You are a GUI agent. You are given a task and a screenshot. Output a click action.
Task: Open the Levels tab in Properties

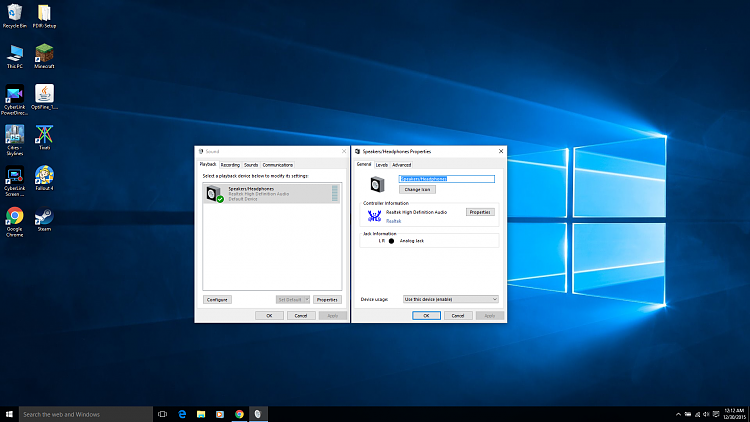[x=382, y=165]
